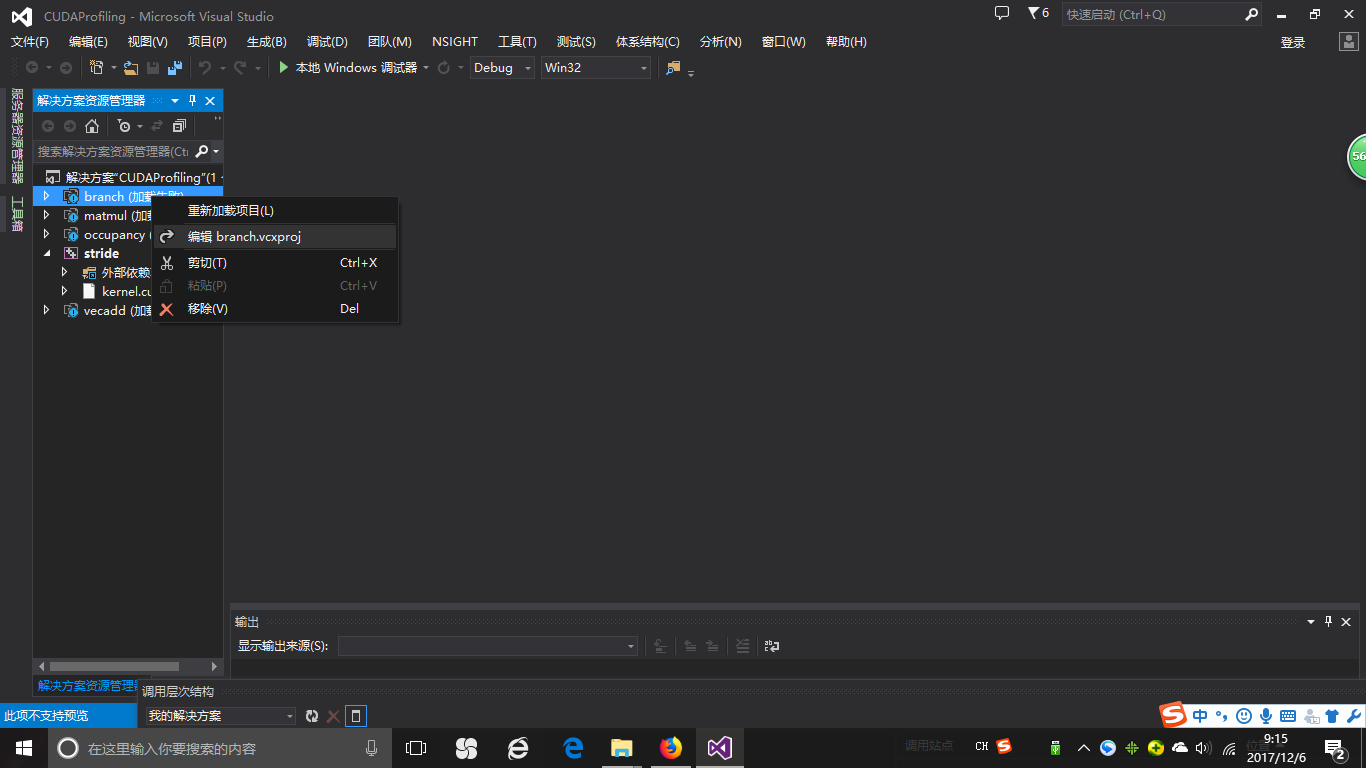Open the notifications flag showing 6
Image resolution: width=1366 pixels, height=768 pixels.
point(1038,14)
